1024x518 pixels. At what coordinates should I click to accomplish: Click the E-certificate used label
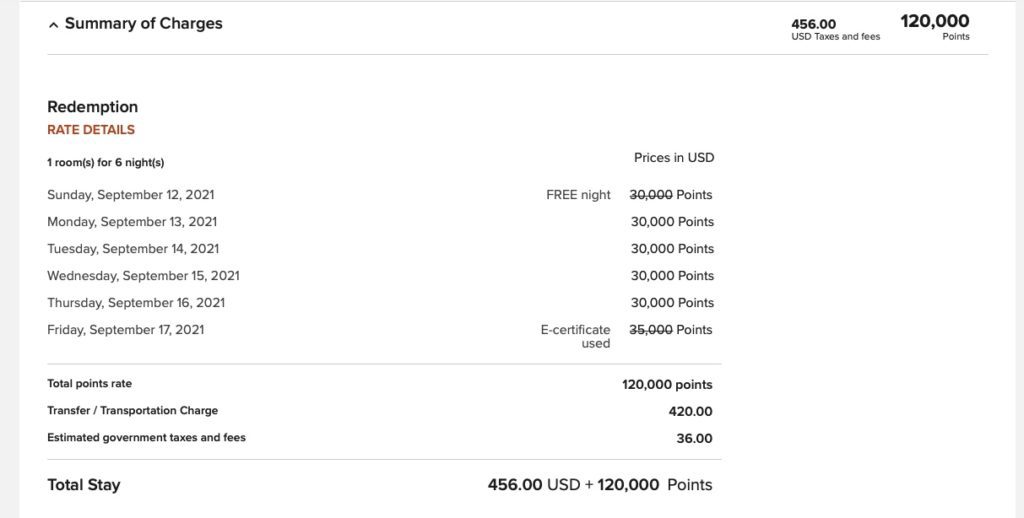[x=575, y=336]
